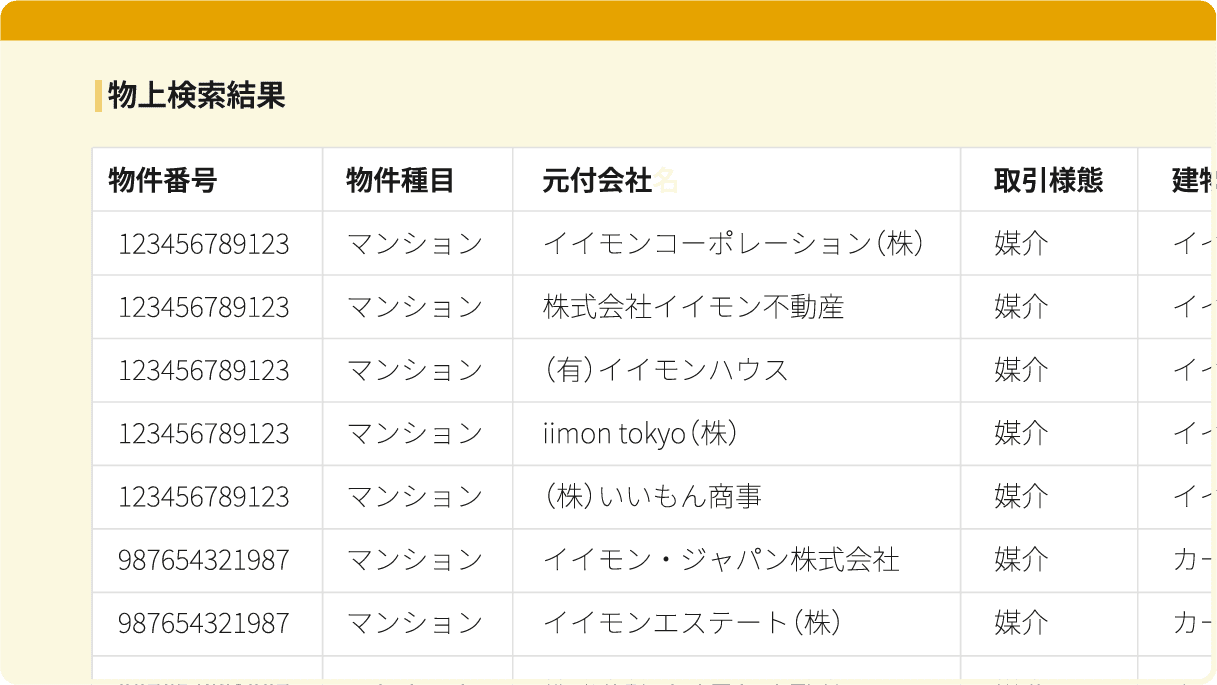
Task: Click property number 123456789123 in first row
Action: [x=204, y=244]
